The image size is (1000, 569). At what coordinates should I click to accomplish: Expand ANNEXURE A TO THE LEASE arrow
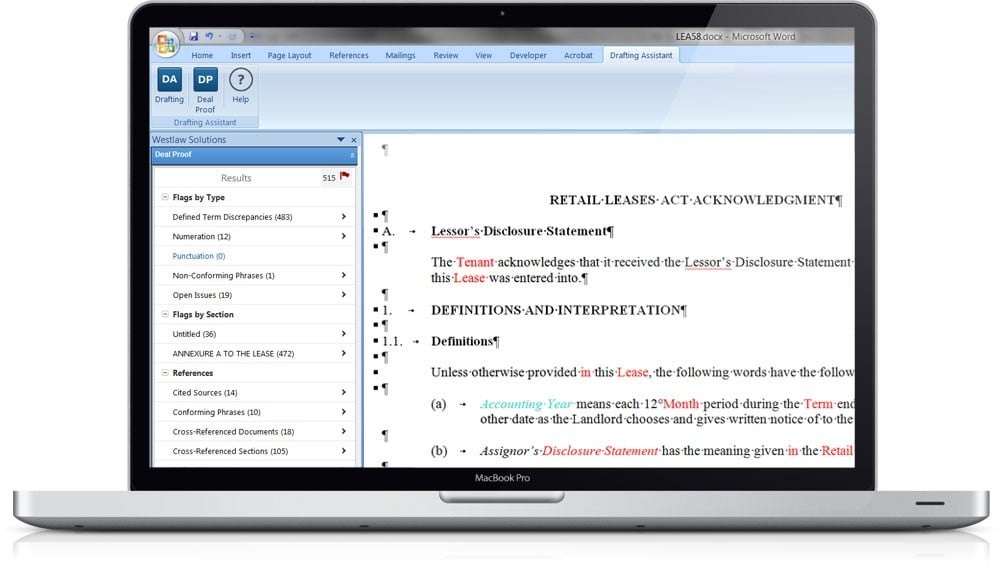click(344, 353)
